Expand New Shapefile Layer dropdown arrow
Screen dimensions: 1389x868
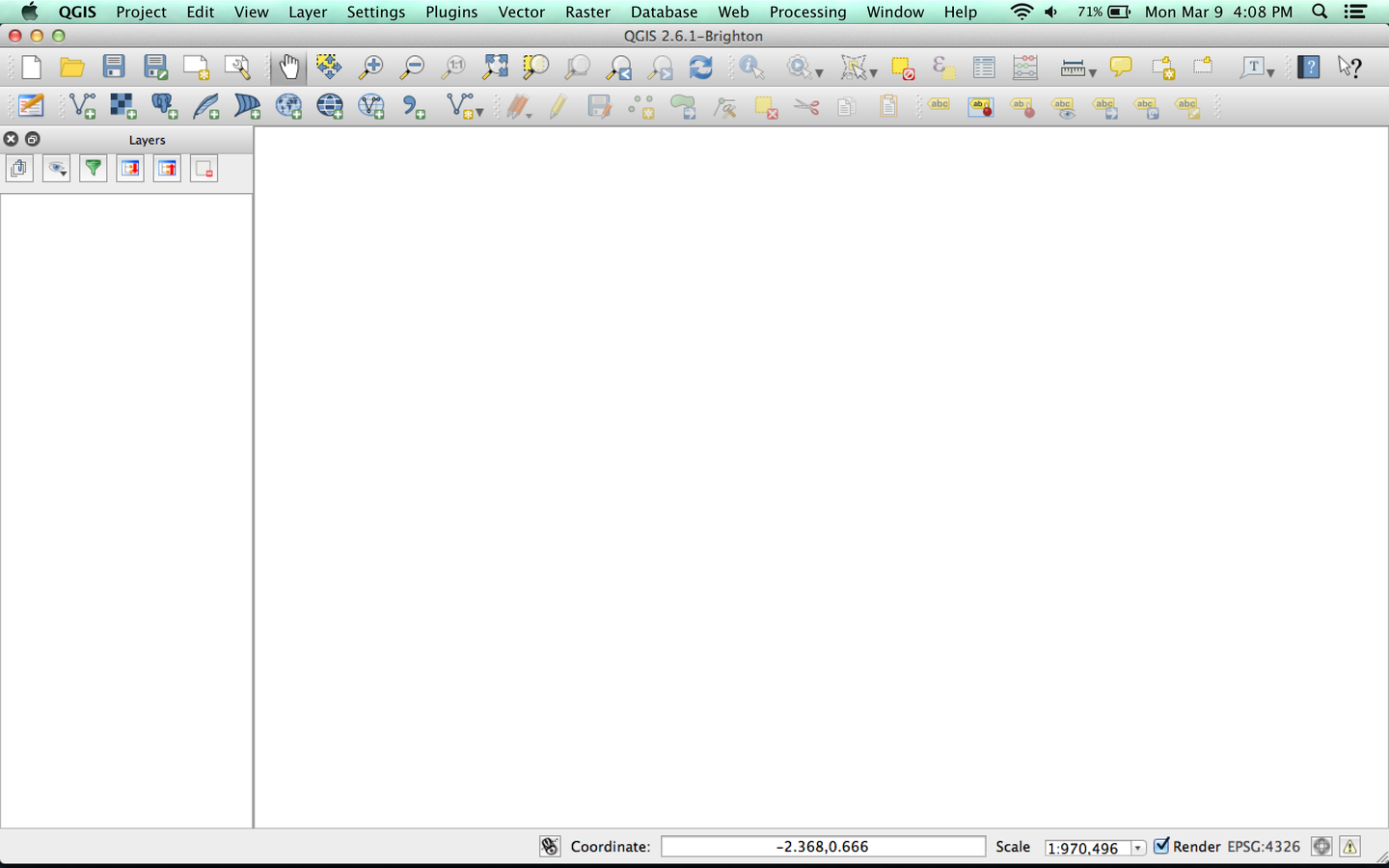click(479, 112)
